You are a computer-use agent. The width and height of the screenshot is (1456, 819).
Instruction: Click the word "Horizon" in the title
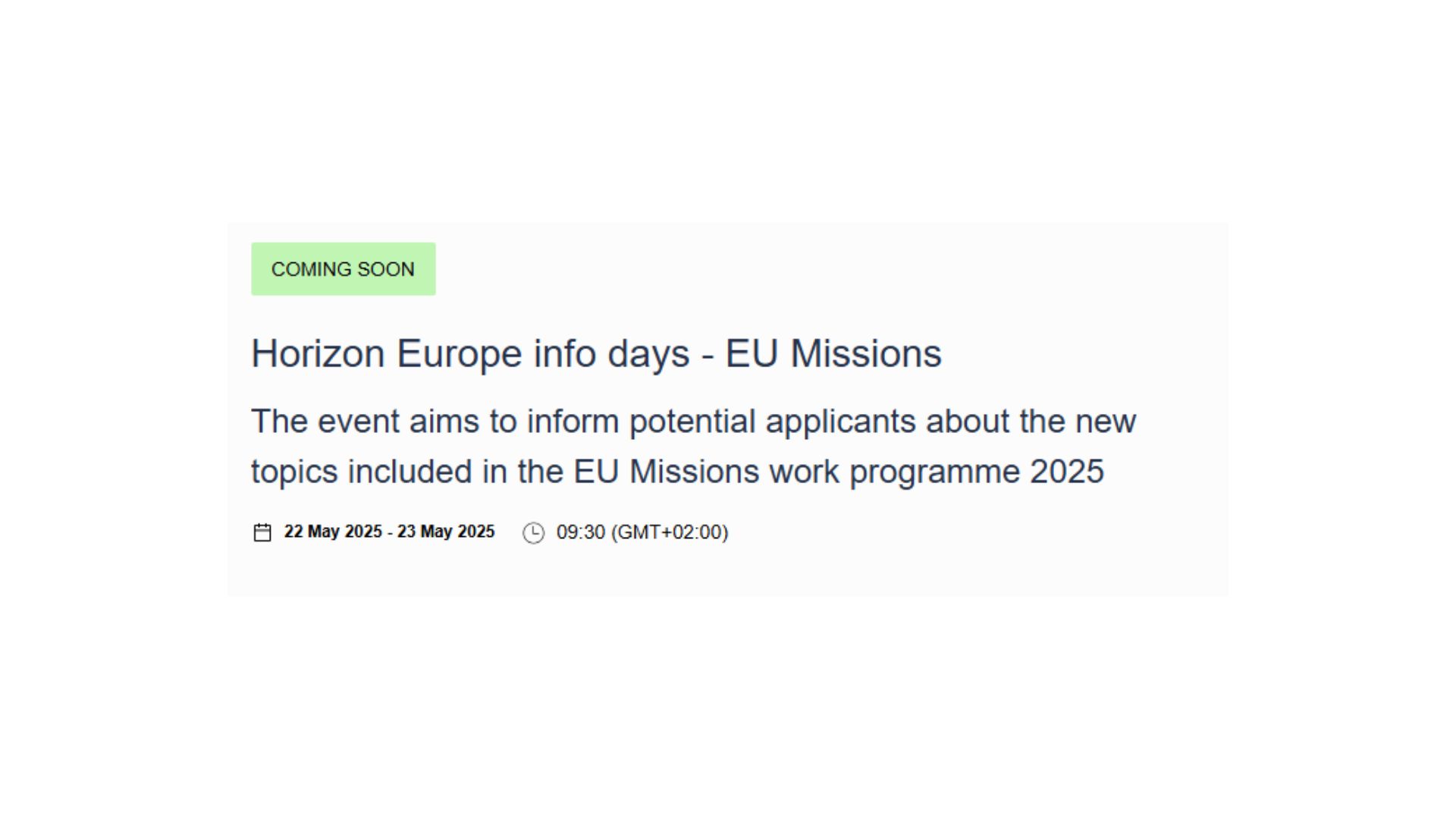point(318,354)
